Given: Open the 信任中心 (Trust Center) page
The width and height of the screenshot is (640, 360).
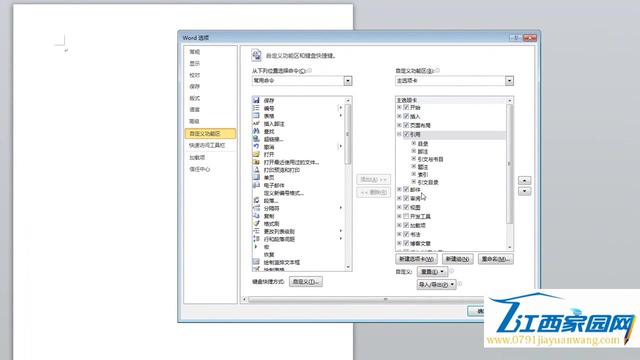Looking at the screenshot, I should click(200, 169).
